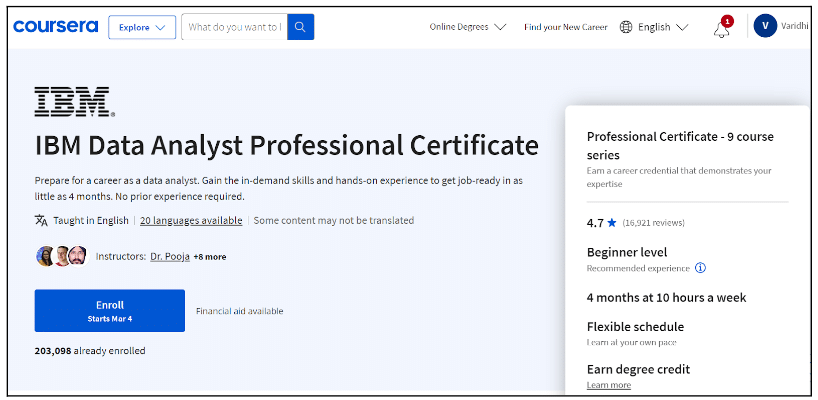Click the Professional Certificate - 9 course series text

pyautogui.click(x=680, y=146)
